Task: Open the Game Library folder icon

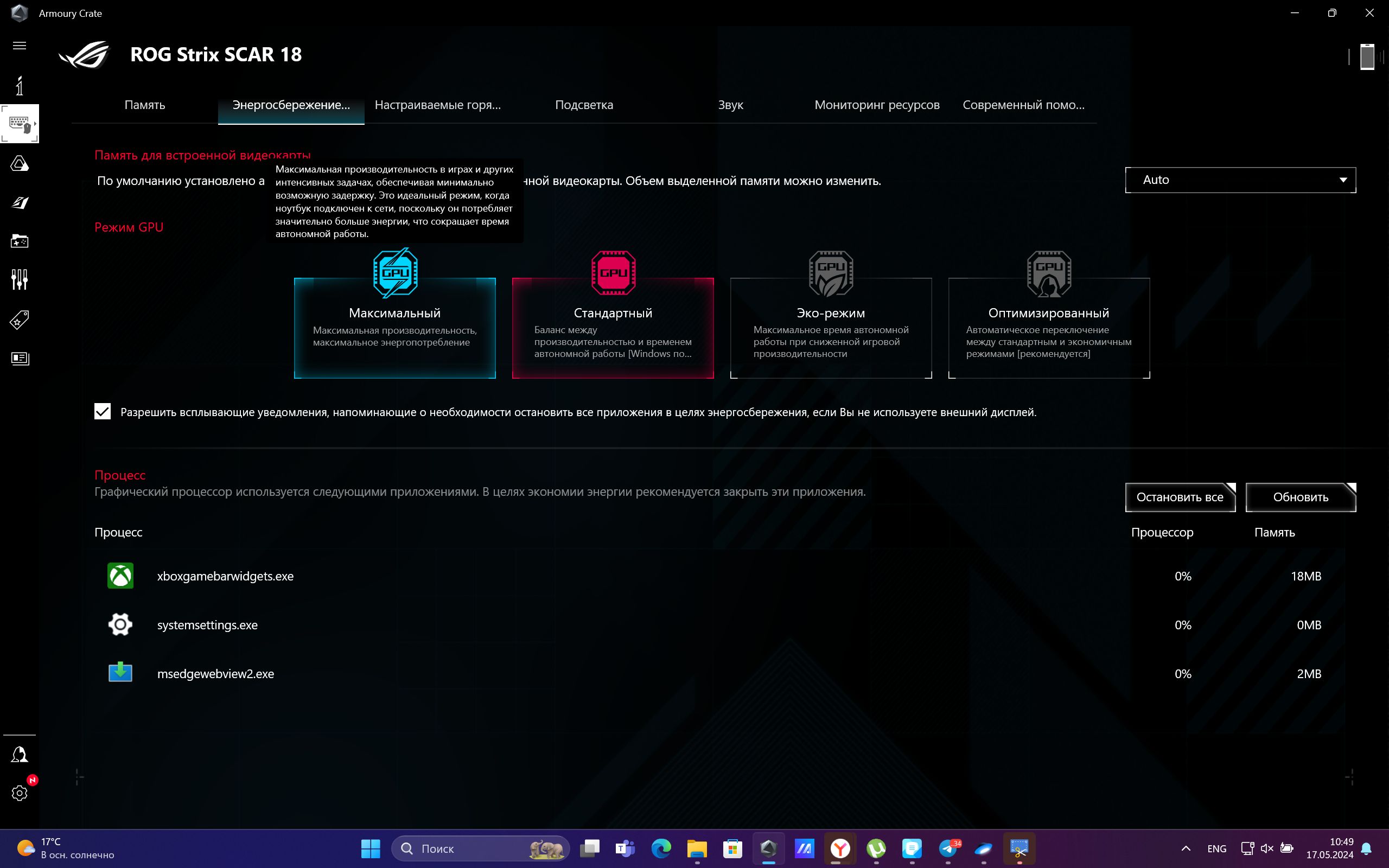Action: click(x=20, y=241)
